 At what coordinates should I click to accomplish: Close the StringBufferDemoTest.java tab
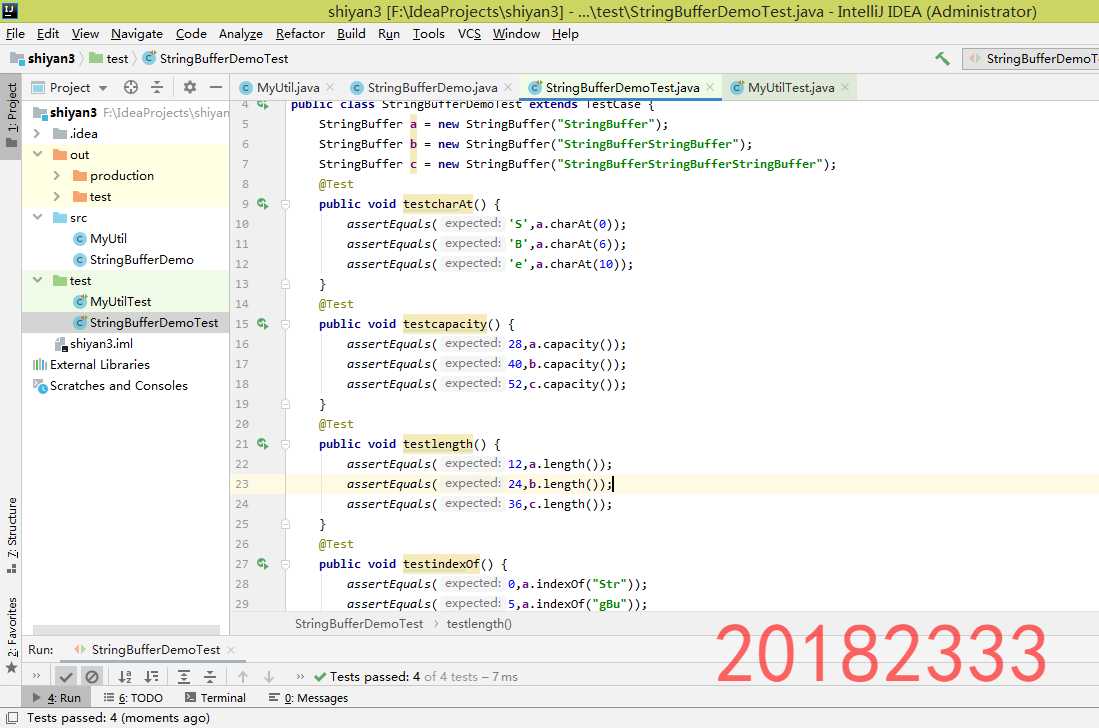[710, 87]
